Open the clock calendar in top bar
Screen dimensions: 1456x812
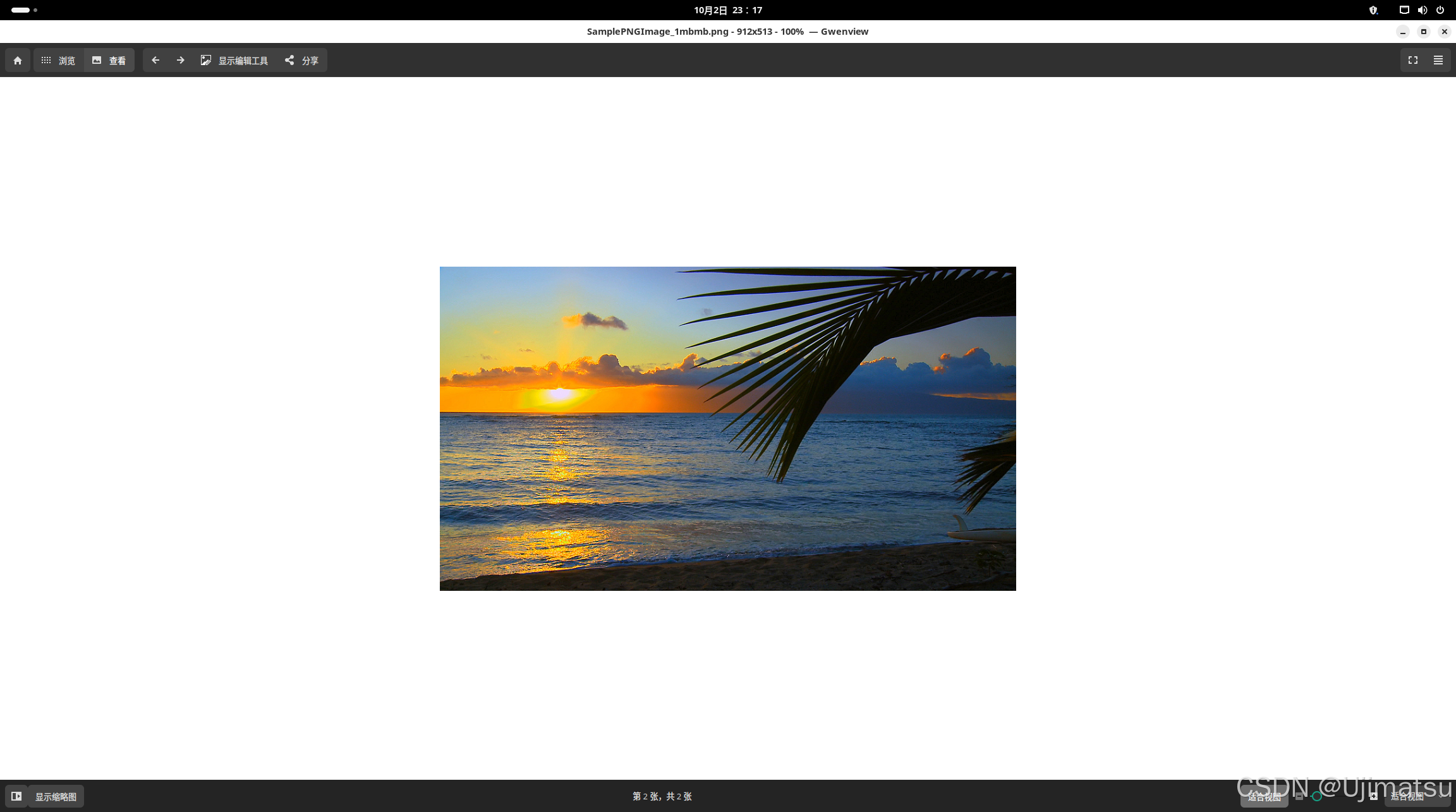727,10
